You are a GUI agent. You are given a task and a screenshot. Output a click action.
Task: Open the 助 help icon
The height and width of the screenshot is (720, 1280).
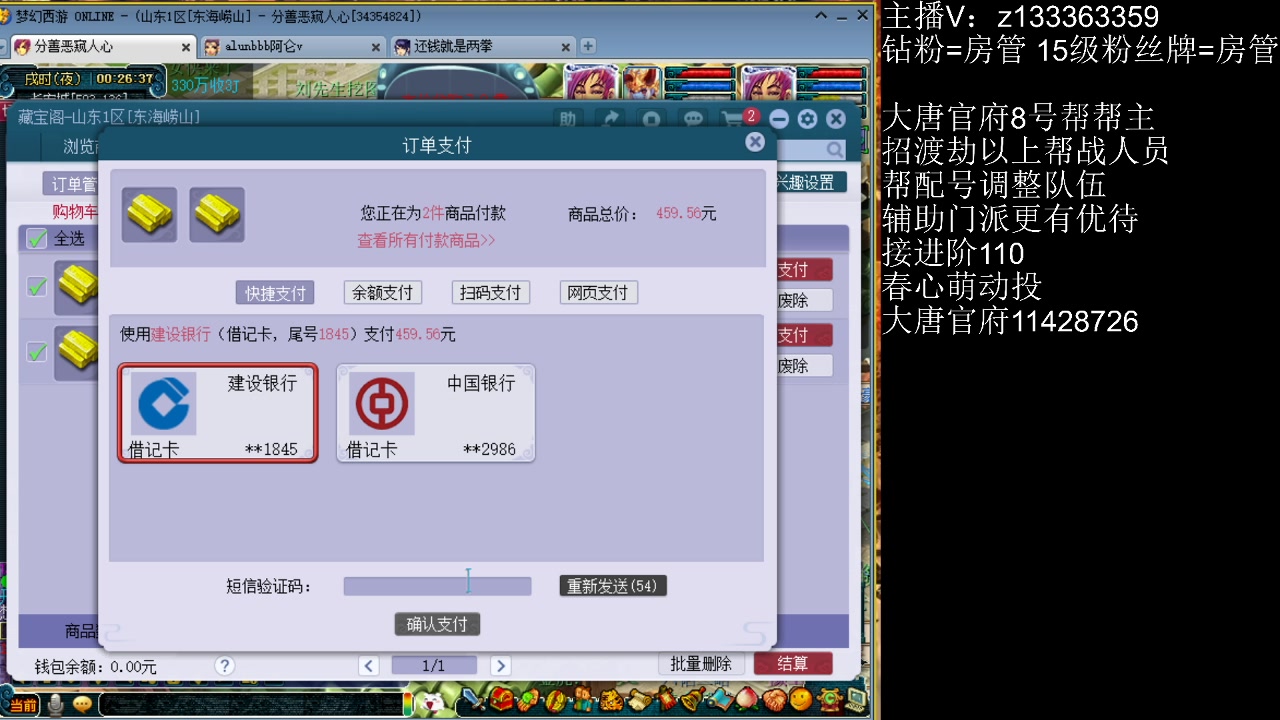pos(568,118)
